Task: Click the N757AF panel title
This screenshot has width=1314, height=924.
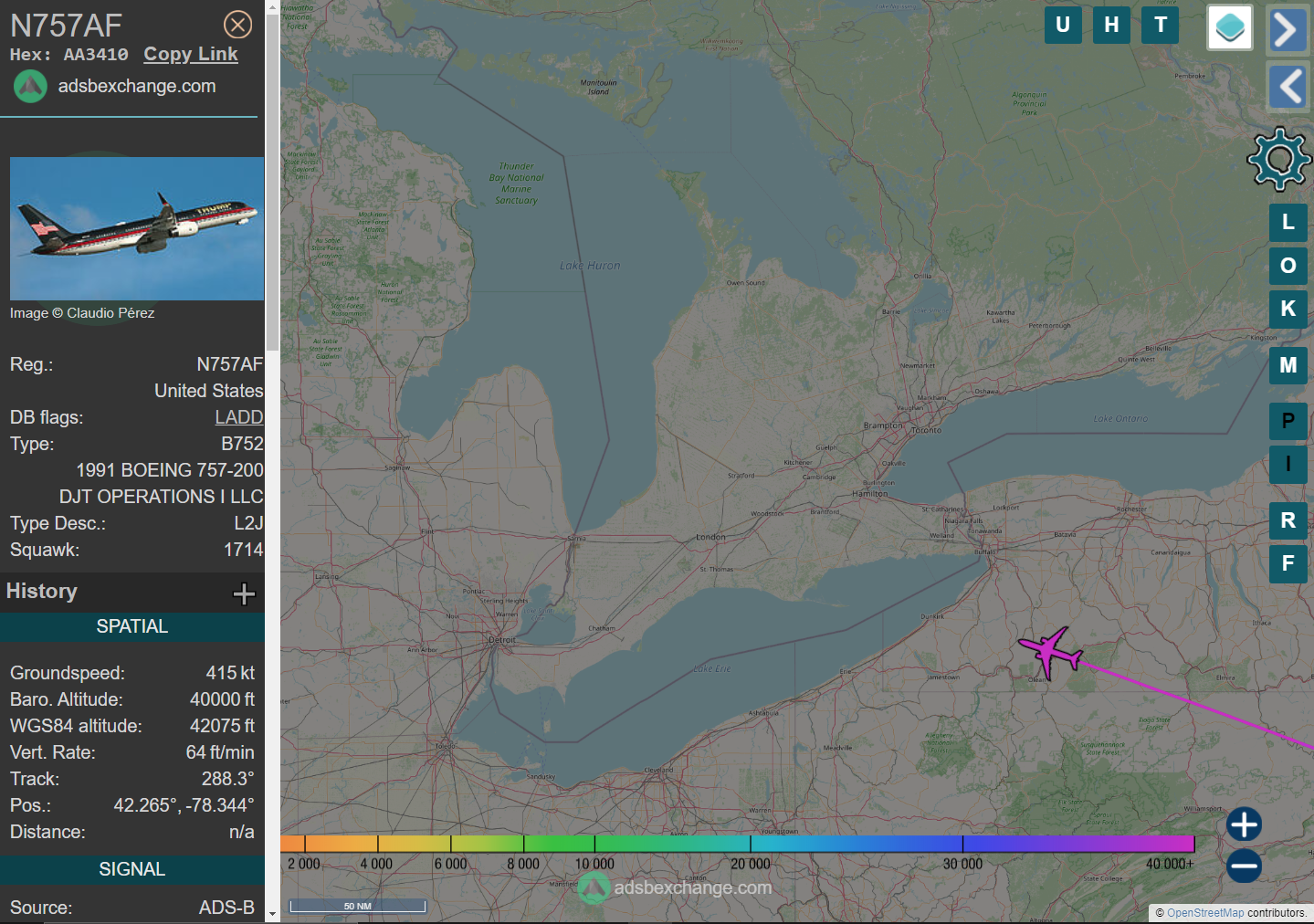Action: tap(66, 26)
